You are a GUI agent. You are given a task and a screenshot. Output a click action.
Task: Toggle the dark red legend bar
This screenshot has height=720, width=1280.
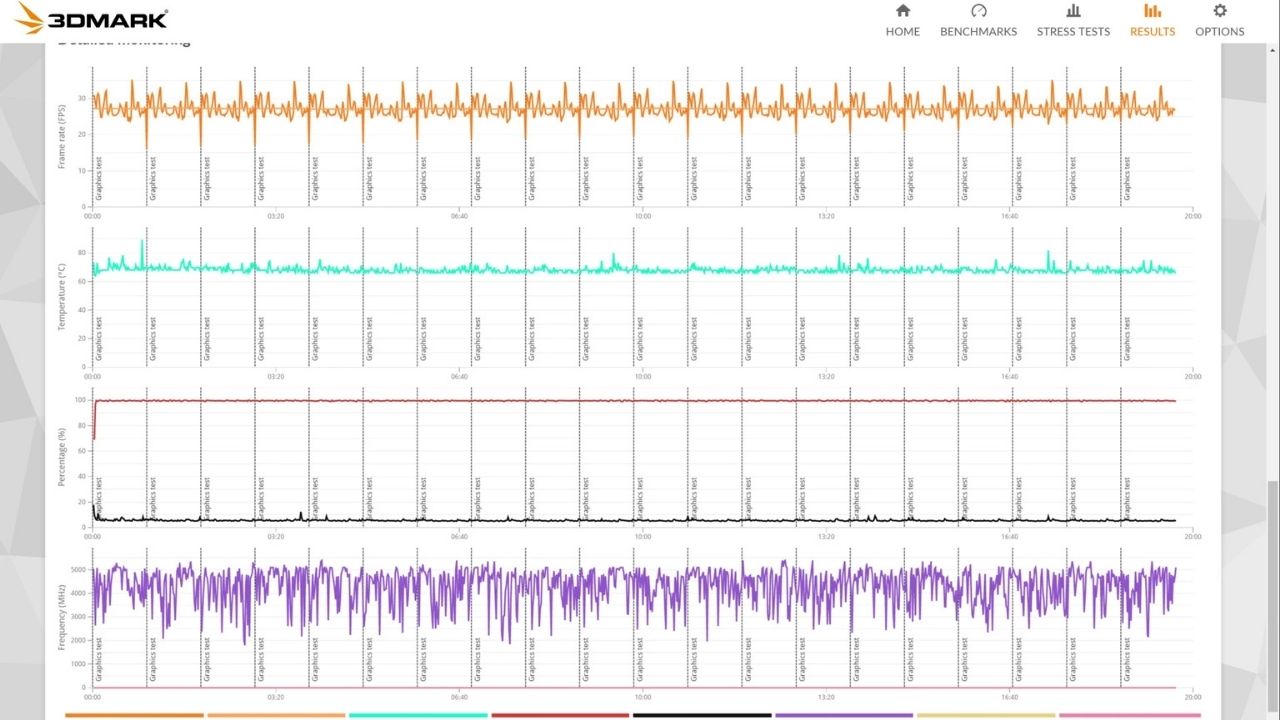[x=560, y=715]
